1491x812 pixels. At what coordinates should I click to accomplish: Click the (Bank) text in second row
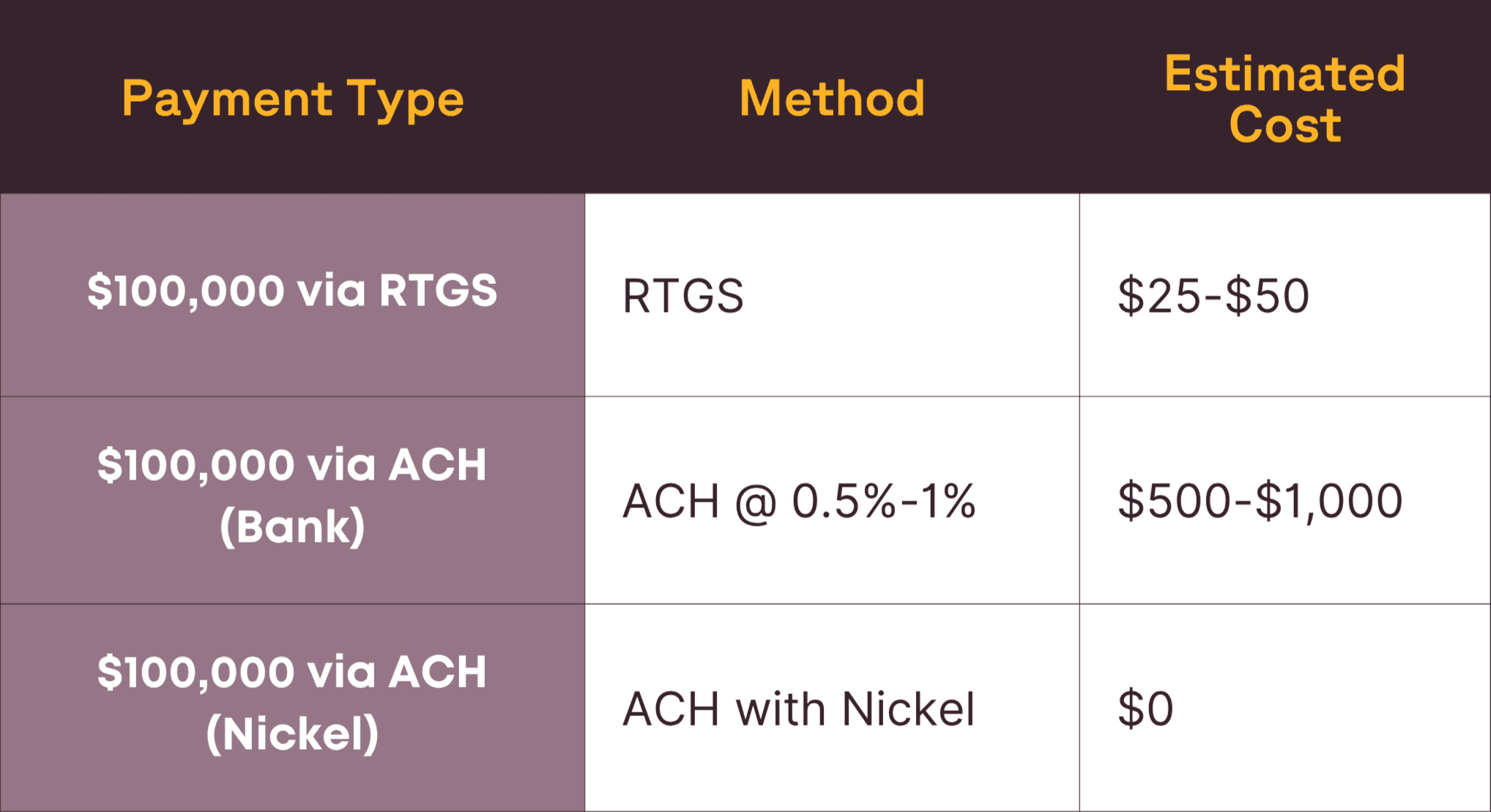[292, 526]
